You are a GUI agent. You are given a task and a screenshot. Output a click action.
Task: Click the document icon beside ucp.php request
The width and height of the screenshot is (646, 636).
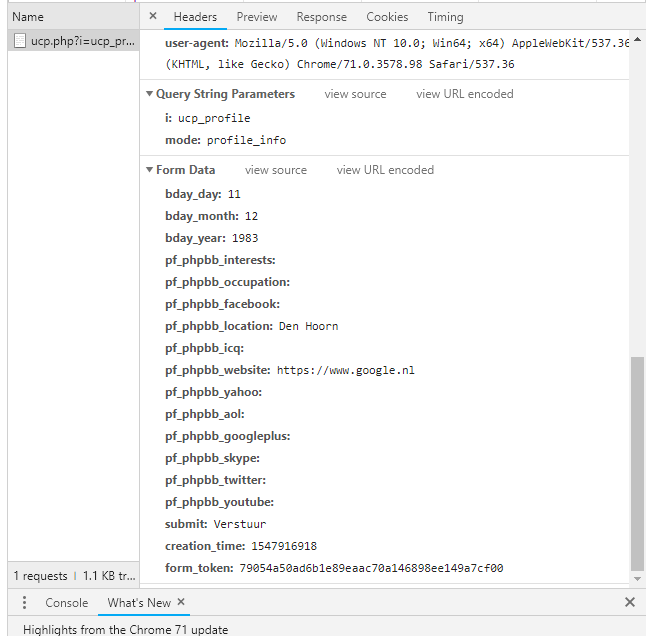[19, 41]
